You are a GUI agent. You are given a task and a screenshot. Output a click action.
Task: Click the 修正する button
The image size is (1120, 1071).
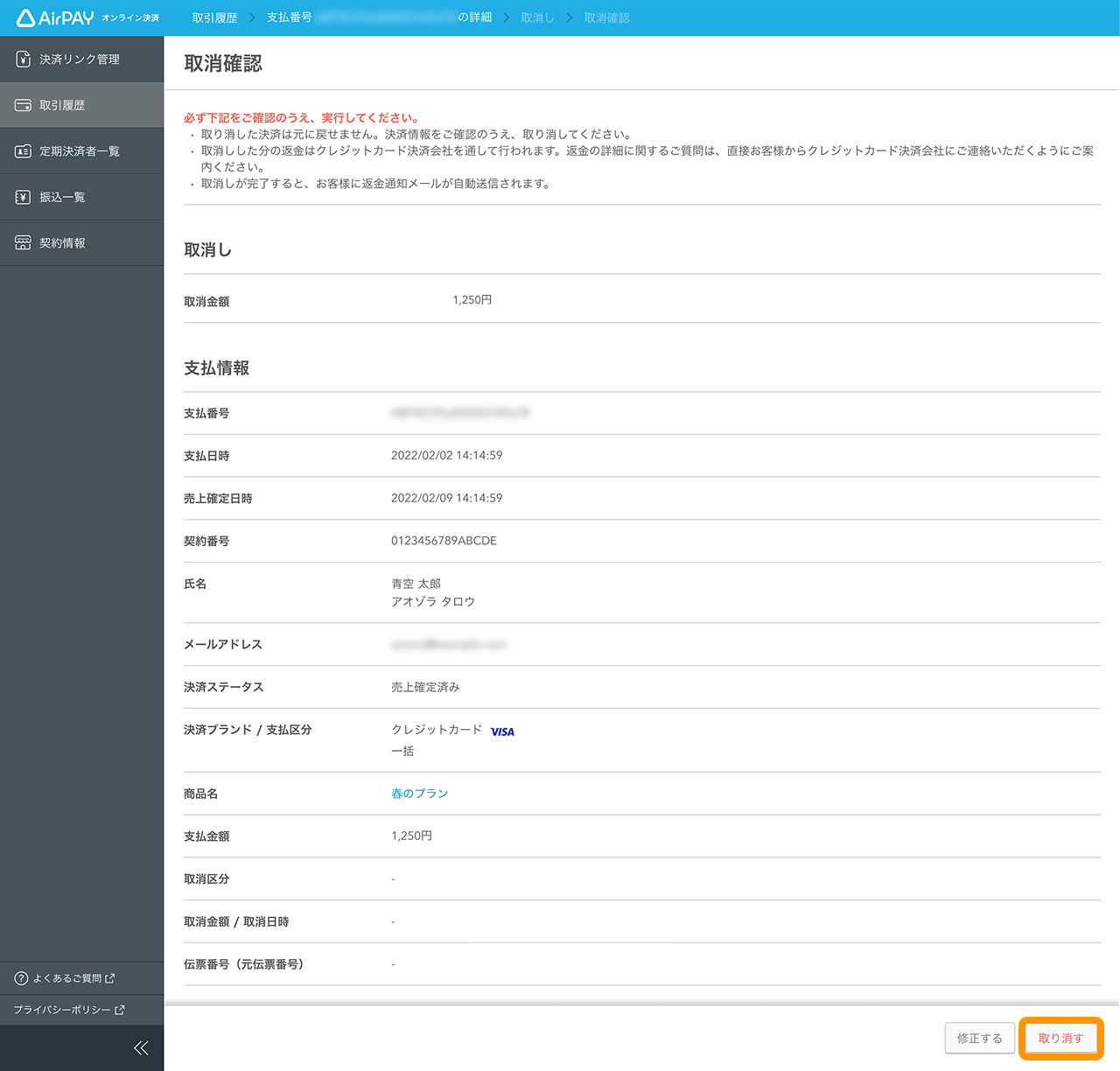click(x=979, y=1038)
